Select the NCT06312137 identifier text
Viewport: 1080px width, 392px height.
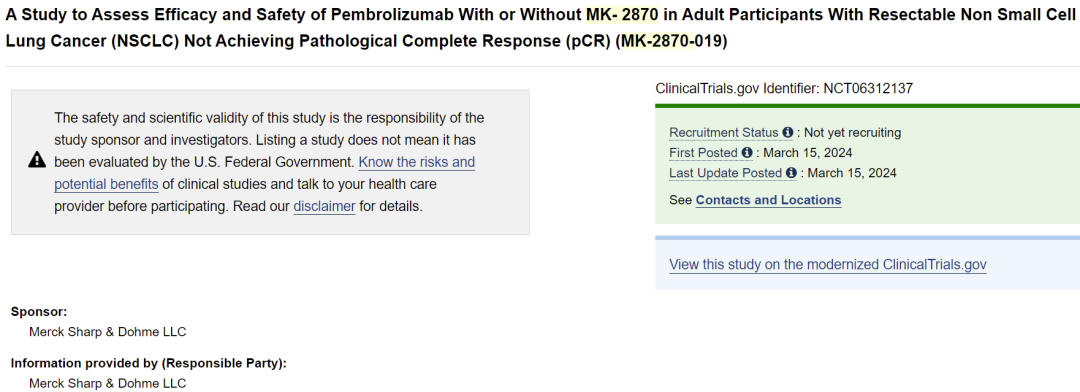coord(868,88)
